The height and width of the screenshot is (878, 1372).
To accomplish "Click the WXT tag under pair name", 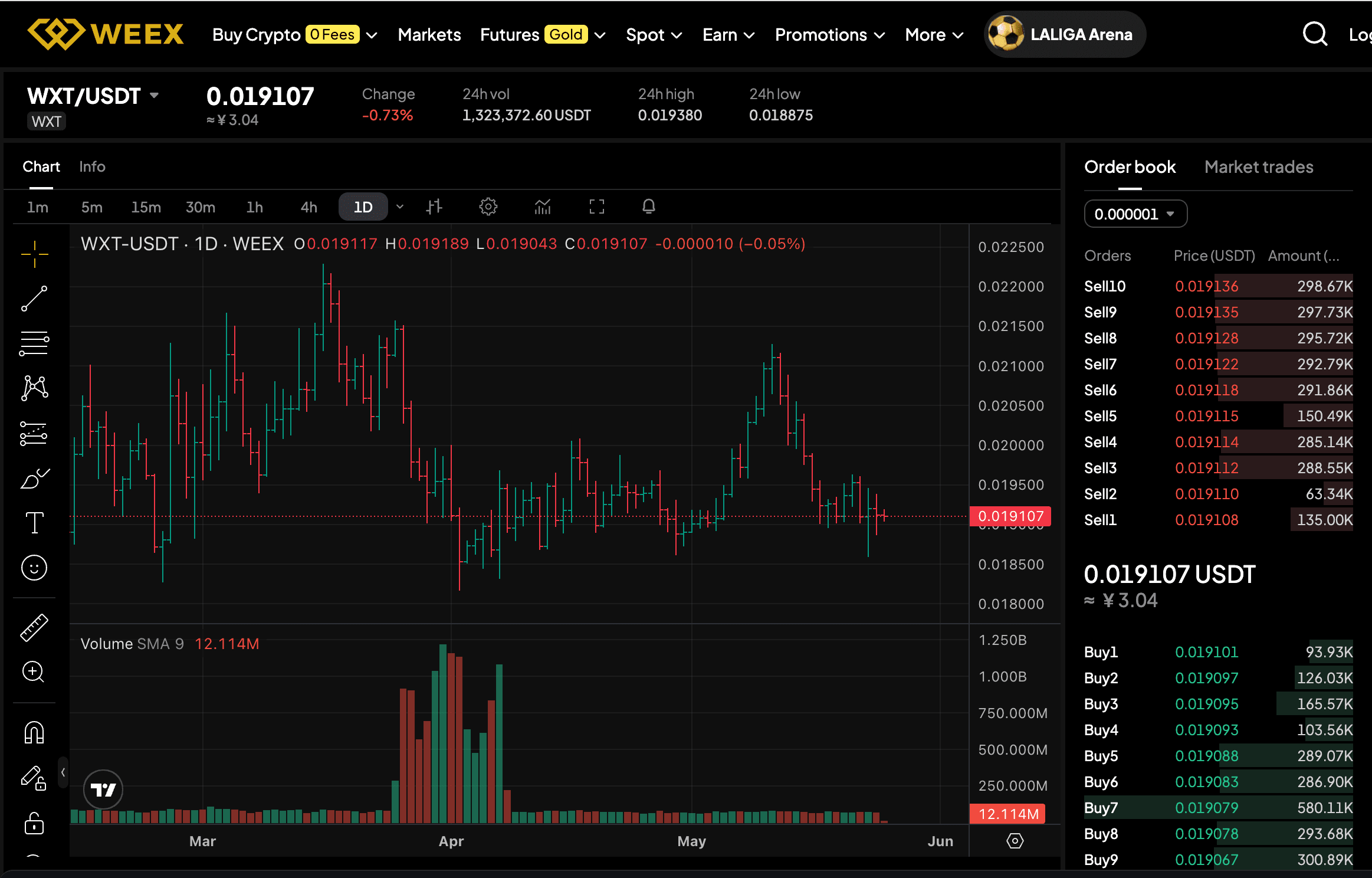I will tap(47, 122).
